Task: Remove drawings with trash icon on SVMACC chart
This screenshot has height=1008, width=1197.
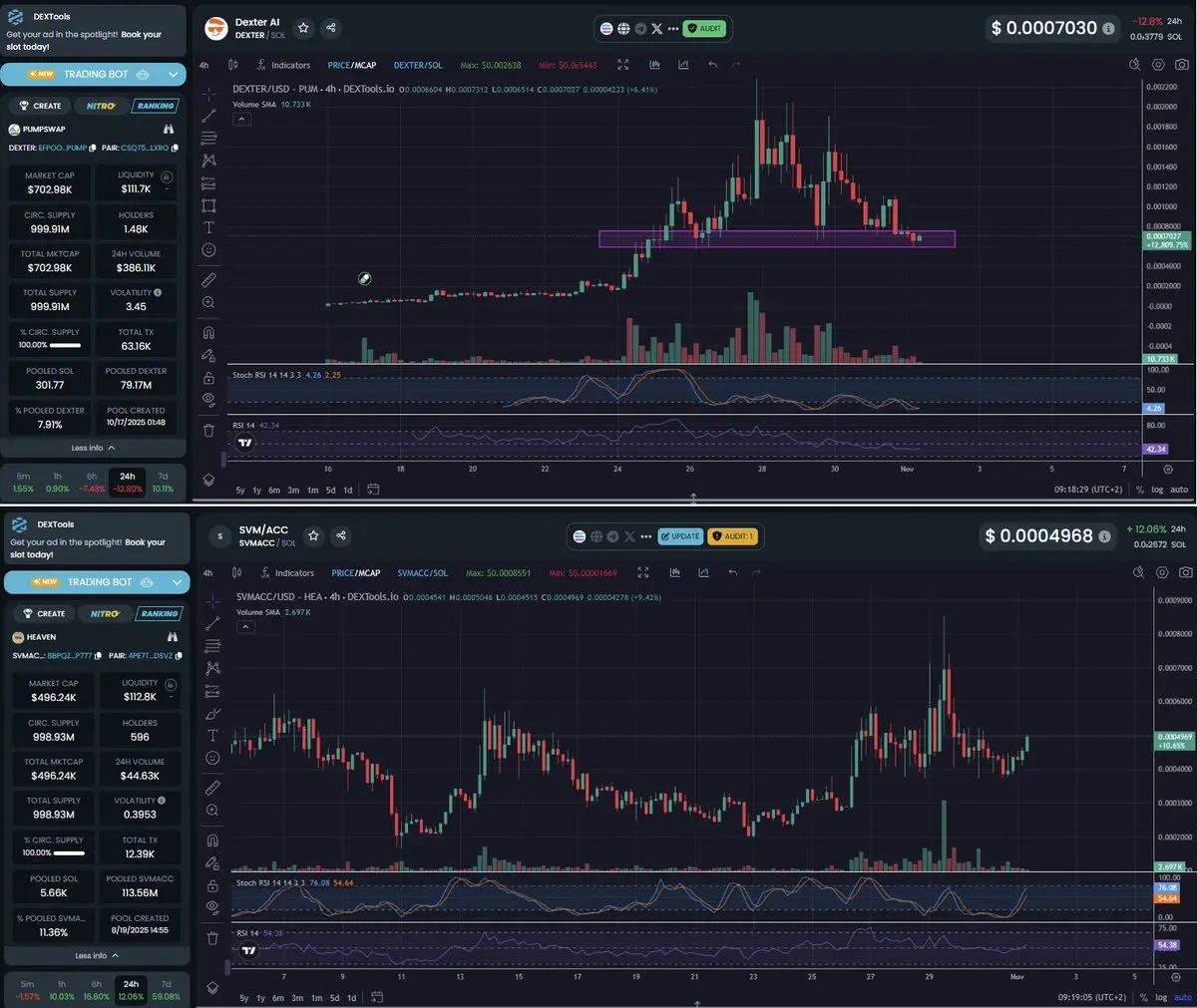Action: pyautogui.click(x=211, y=938)
